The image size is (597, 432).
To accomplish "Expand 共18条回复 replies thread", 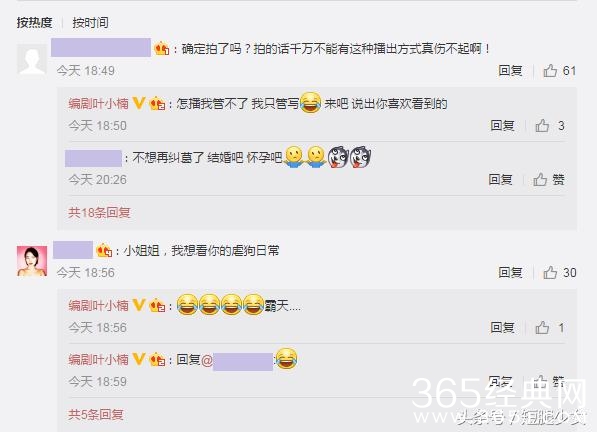I will click(x=99, y=212).
